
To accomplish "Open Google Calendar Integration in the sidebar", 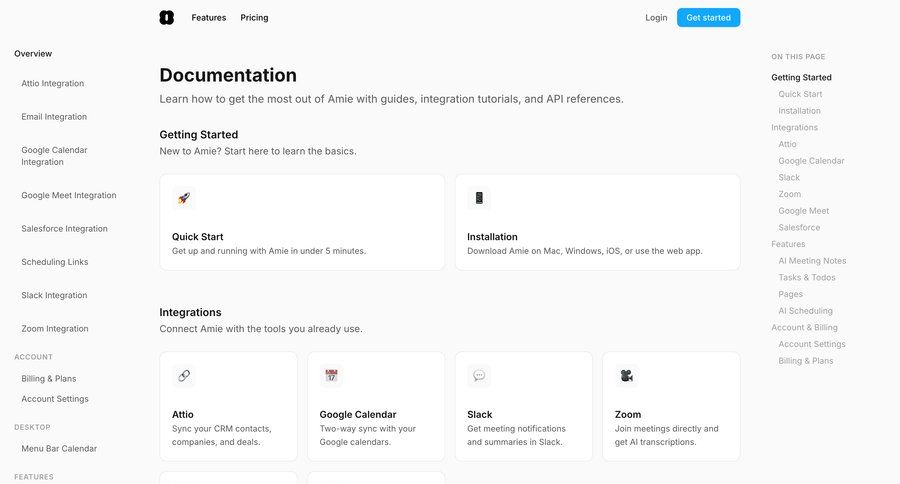I will coord(55,156).
